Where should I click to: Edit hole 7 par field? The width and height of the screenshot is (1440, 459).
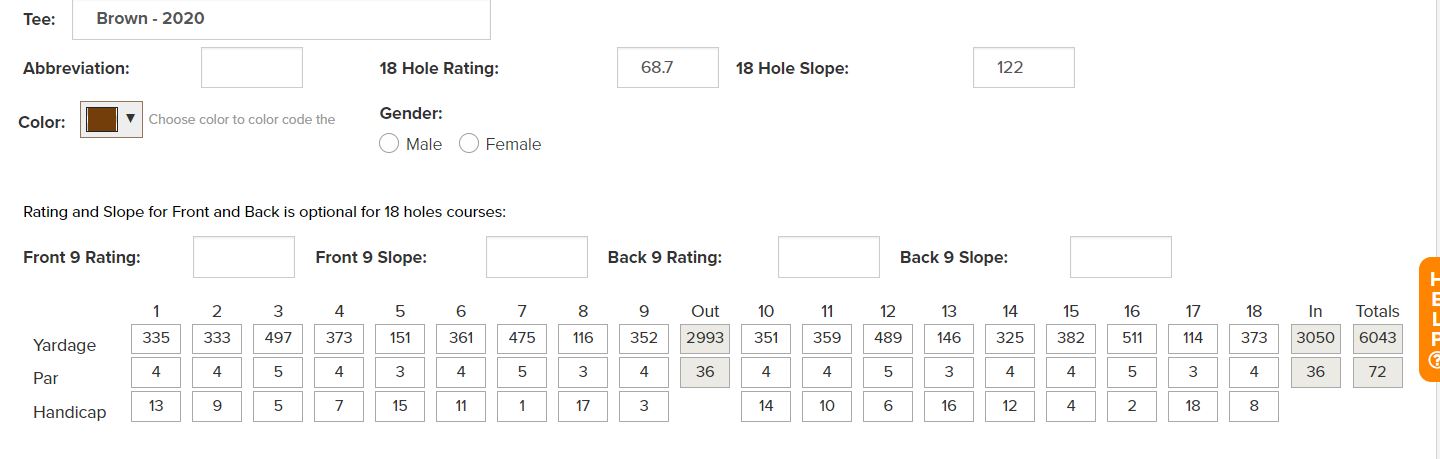[x=522, y=372]
